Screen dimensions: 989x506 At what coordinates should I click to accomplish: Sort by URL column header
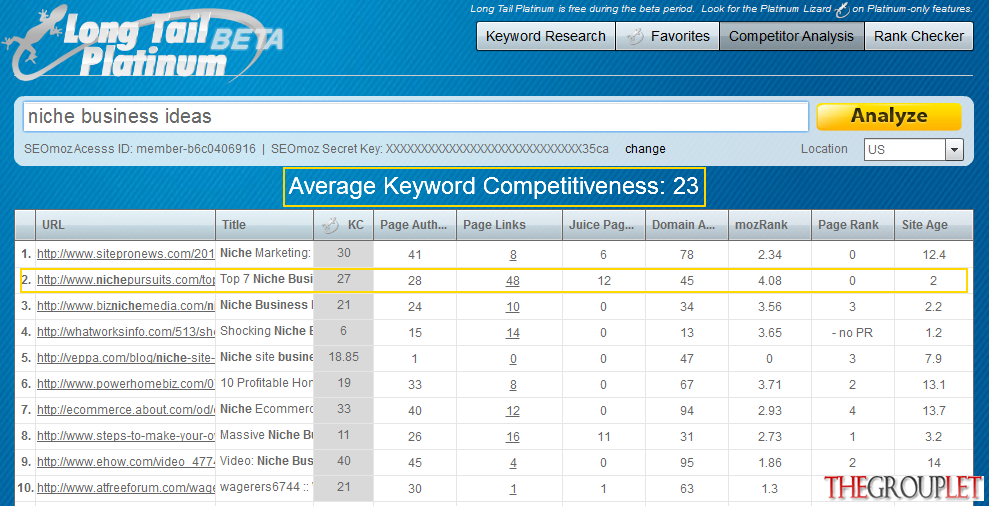click(125, 225)
